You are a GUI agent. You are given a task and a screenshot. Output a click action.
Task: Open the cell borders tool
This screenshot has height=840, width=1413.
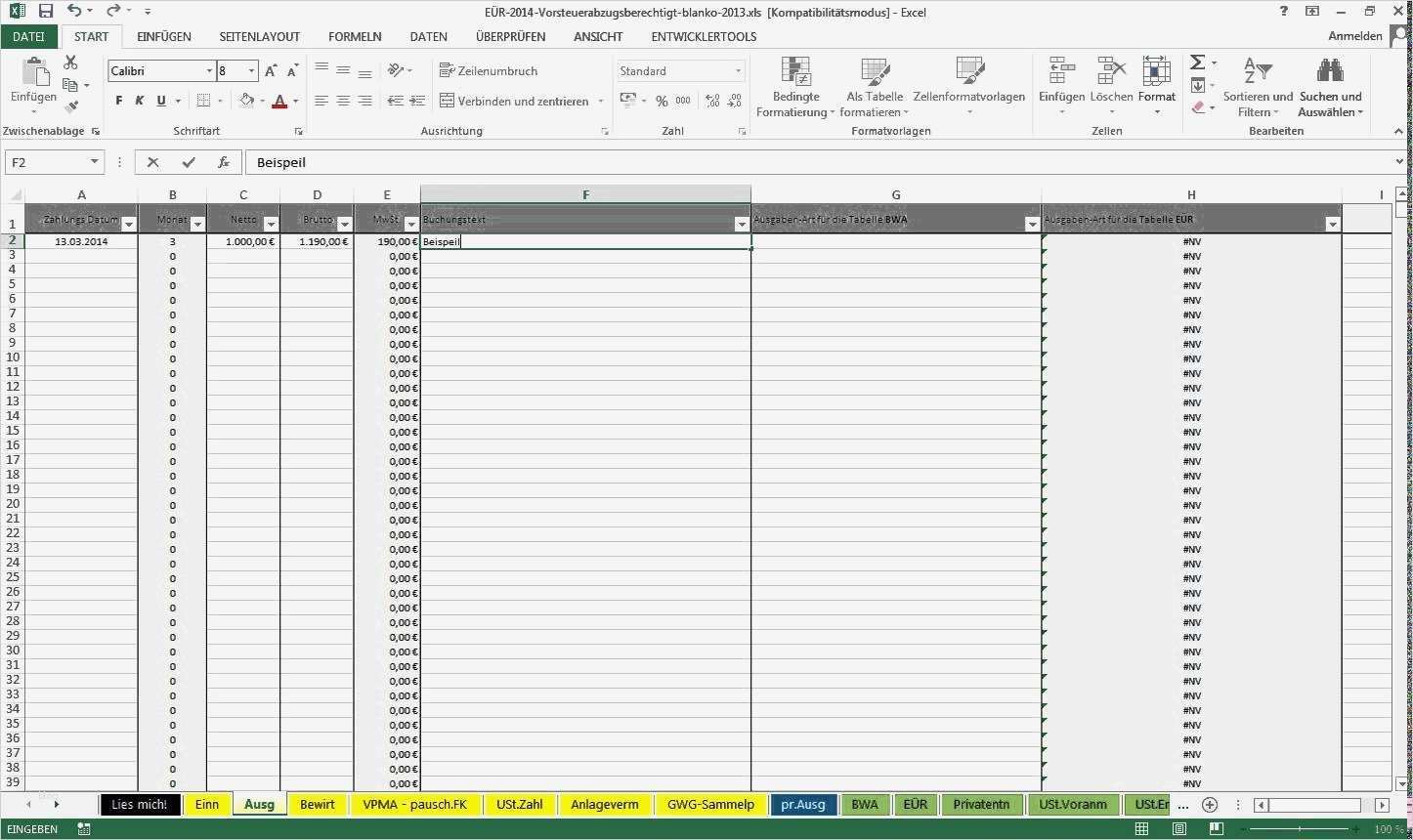[203, 101]
